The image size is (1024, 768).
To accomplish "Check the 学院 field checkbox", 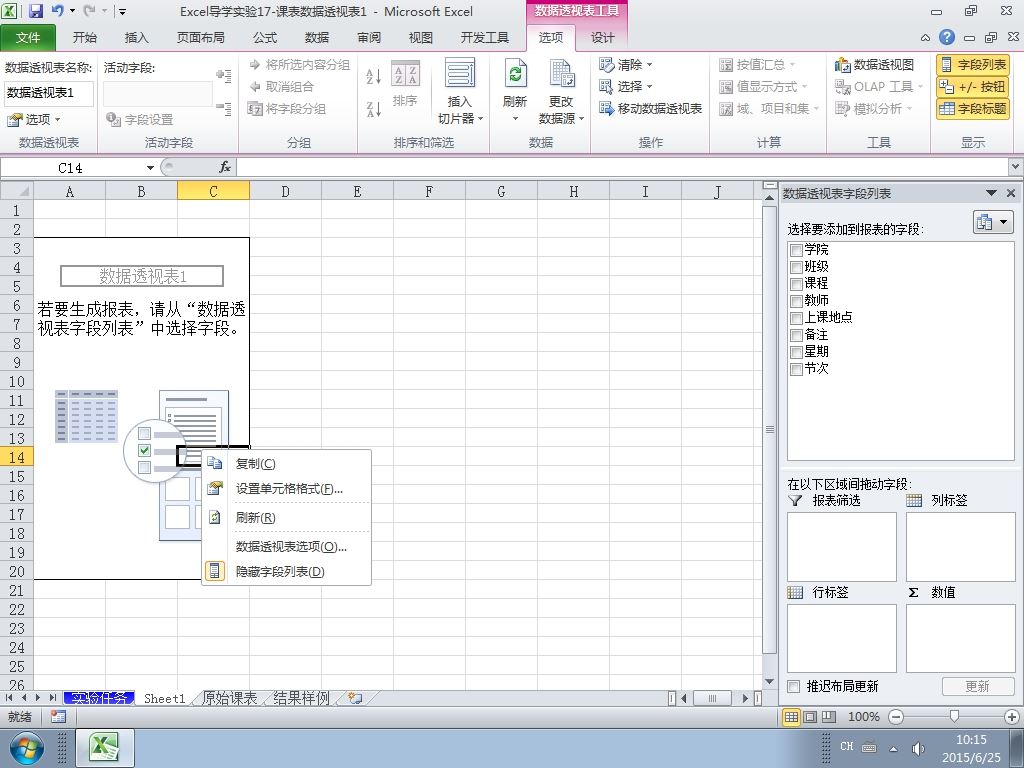I will [x=796, y=249].
